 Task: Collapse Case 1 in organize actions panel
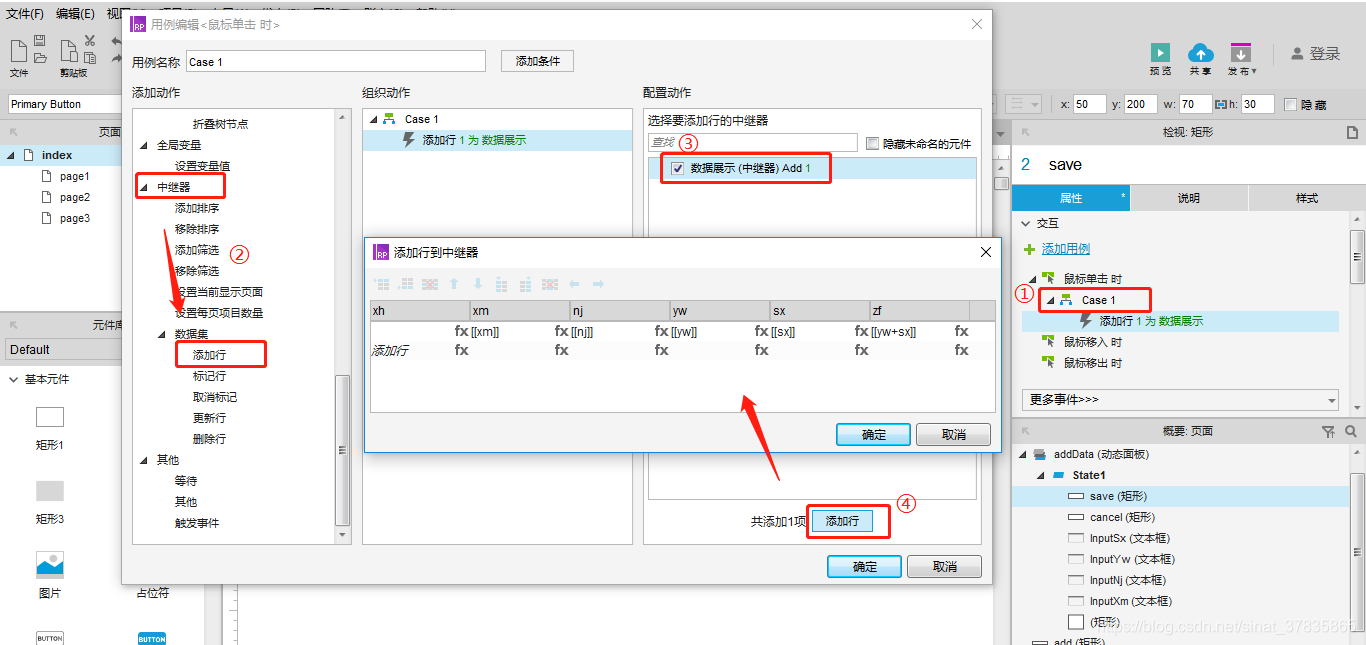(374, 119)
